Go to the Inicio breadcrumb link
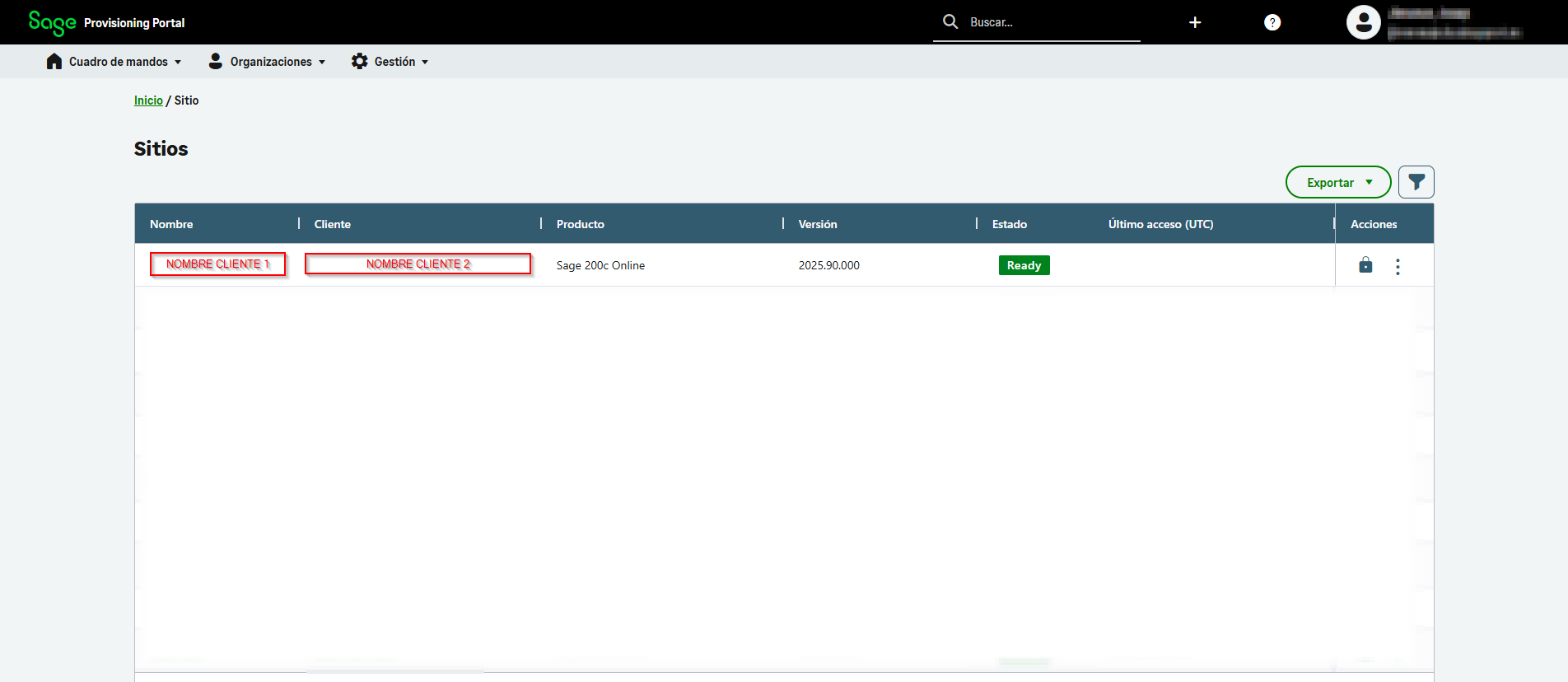The width and height of the screenshot is (1568, 682). click(x=148, y=100)
